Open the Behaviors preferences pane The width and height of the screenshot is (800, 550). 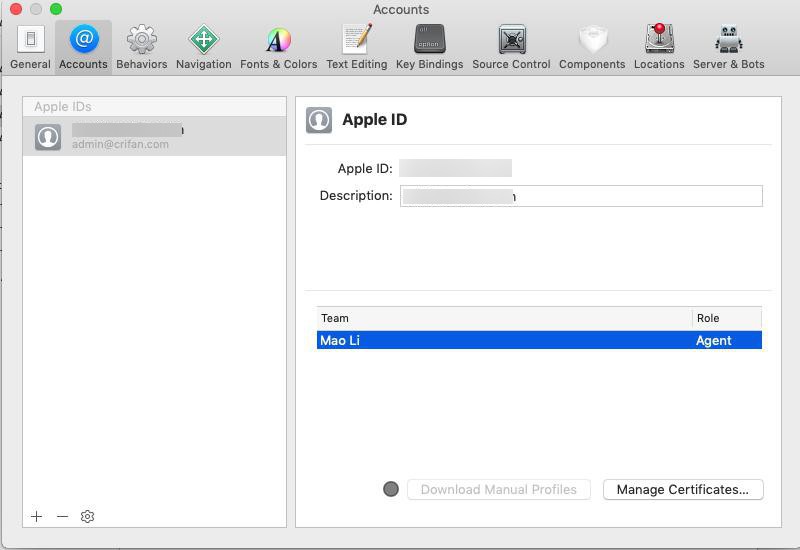point(141,47)
